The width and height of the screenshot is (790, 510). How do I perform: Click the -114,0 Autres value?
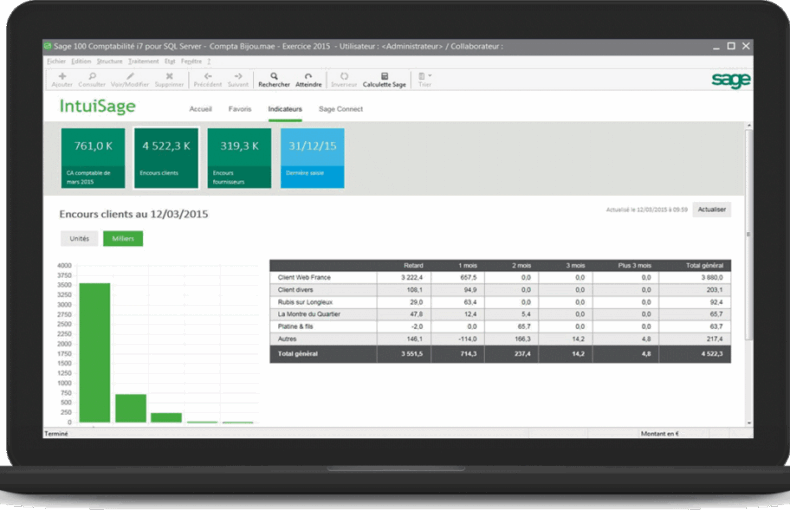pyautogui.click(x=468, y=339)
